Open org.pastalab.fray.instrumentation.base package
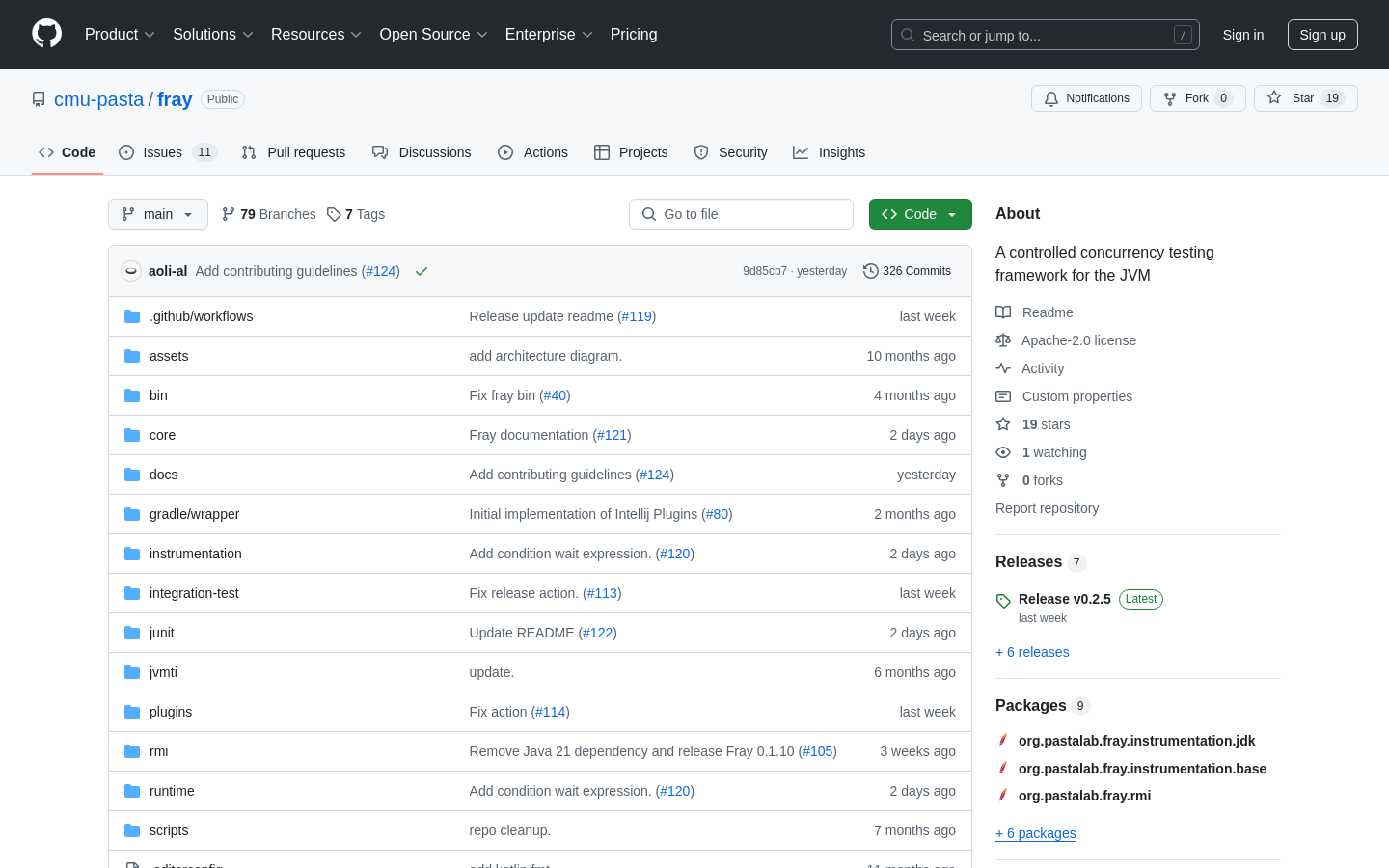Viewport: 1389px width, 868px height. (x=1142, y=769)
